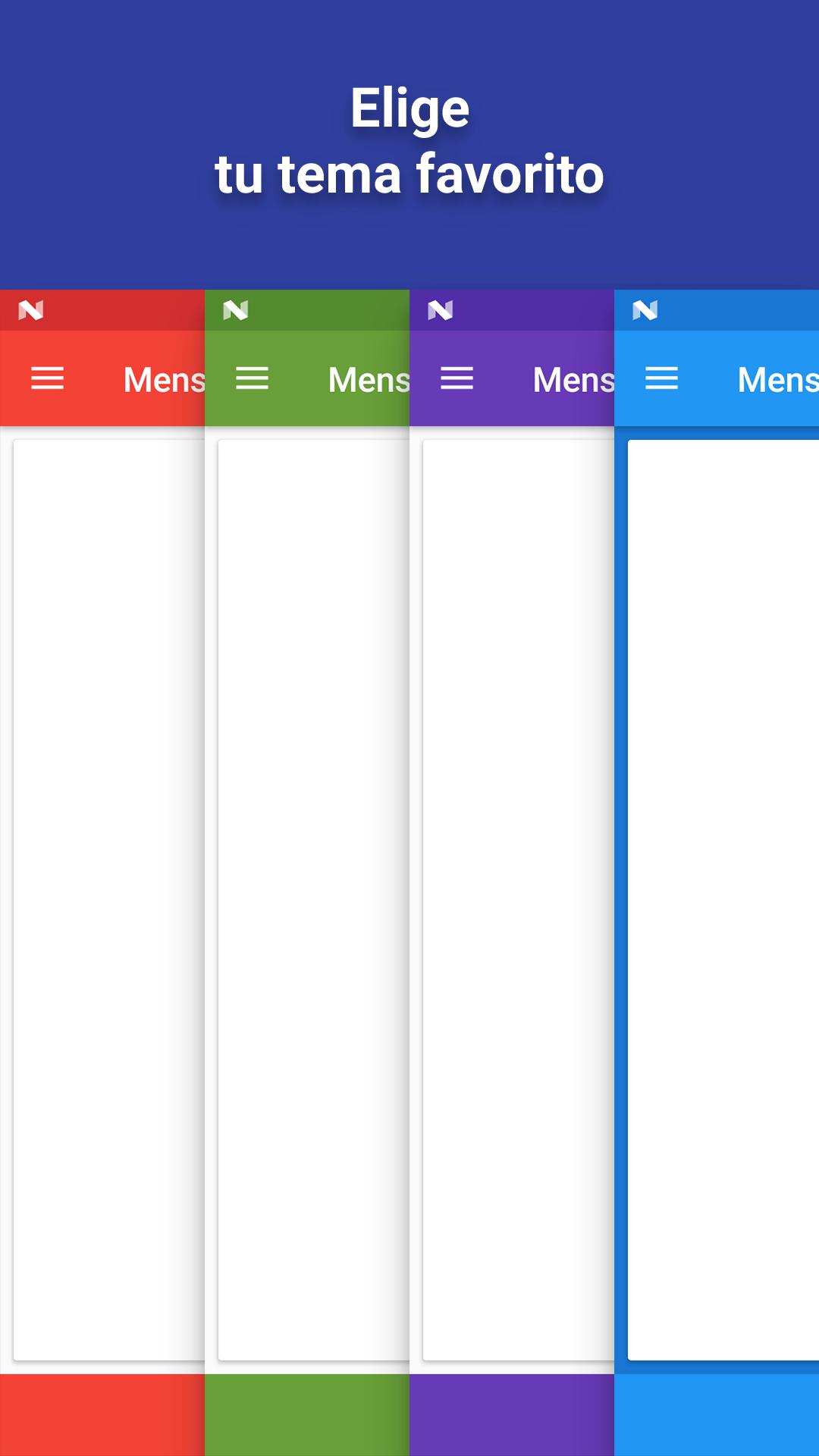The width and height of the screenshot is (819, 1456).
Task: Select the red theme's Mens title
Action: point(164,379)
